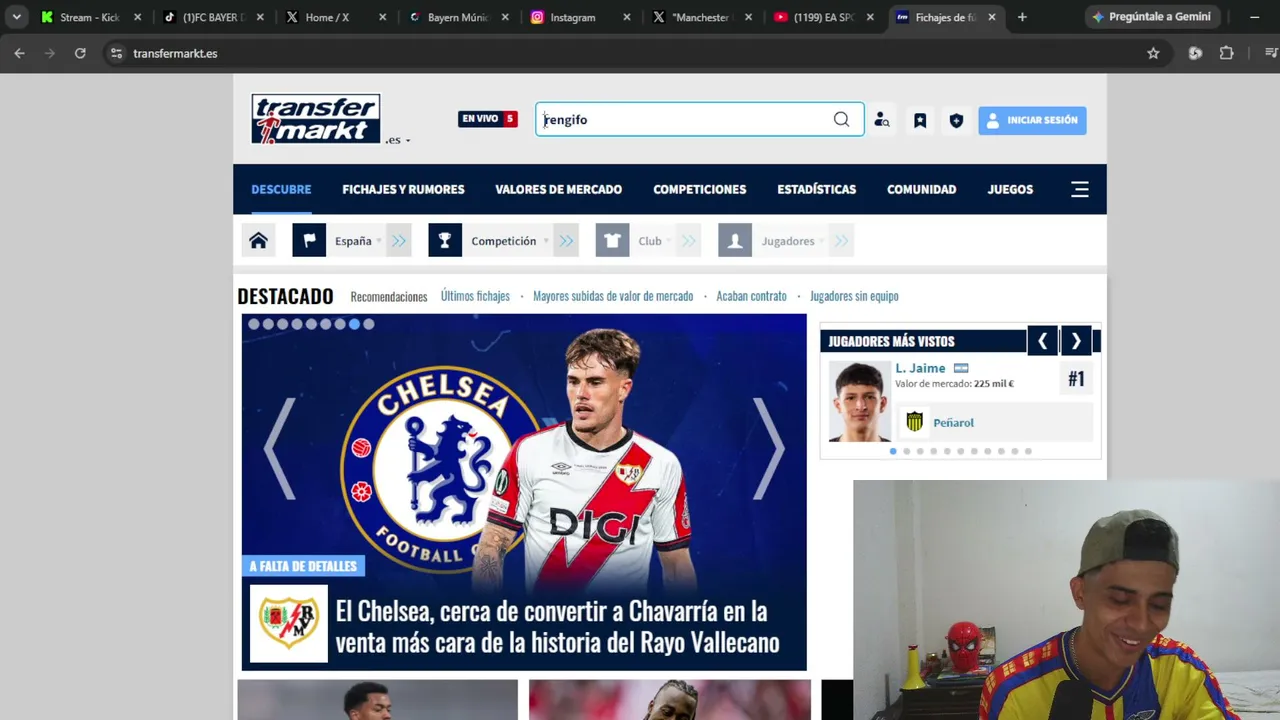Click the Argentina flag beside L. Jaime
The height and width of the screenshot is (720, 1280).
tap(961, 368)
